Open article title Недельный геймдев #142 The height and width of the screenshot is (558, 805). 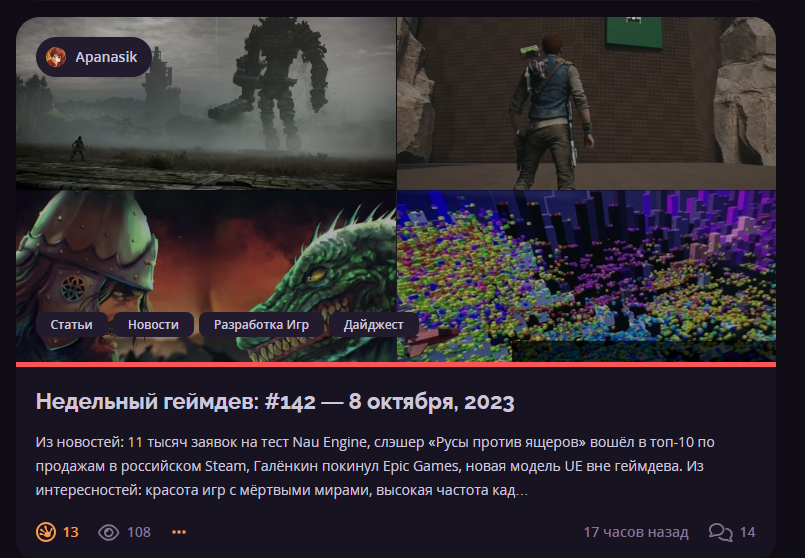pyautogui.click(x=275, y=401)
